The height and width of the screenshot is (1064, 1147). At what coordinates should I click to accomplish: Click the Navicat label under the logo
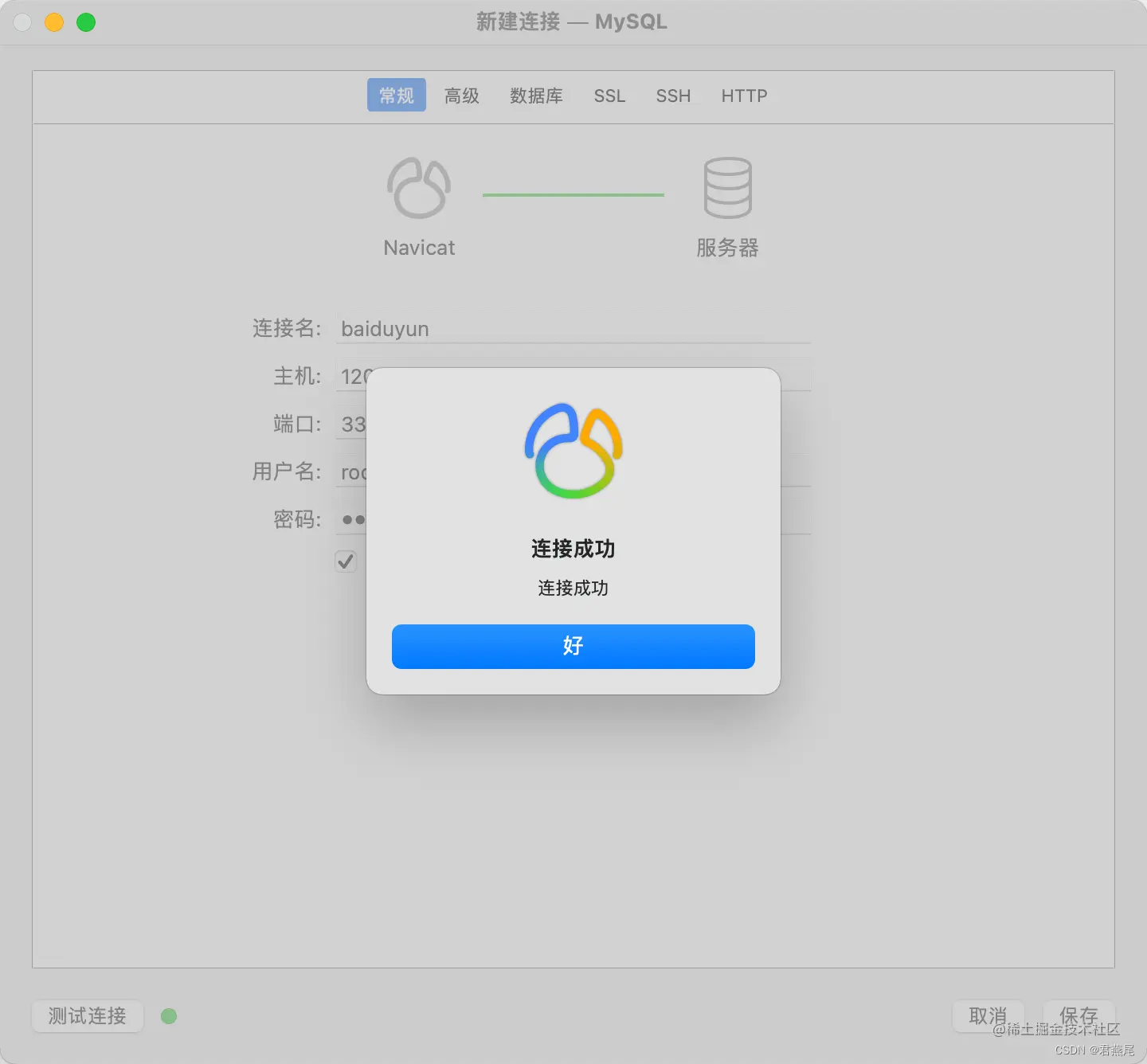click(x=419, y=248)
